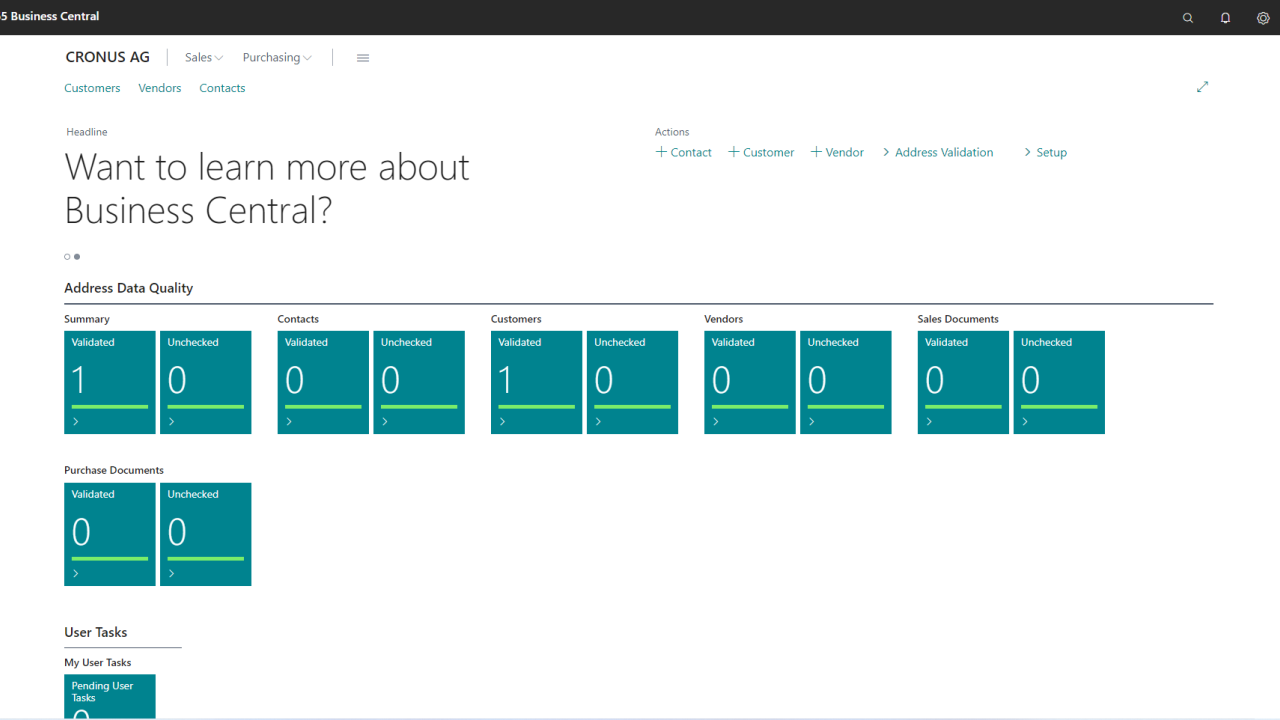Open the Customers Unchecked tile
This screenshot has height=720, width=1280.
click(632, 382)
